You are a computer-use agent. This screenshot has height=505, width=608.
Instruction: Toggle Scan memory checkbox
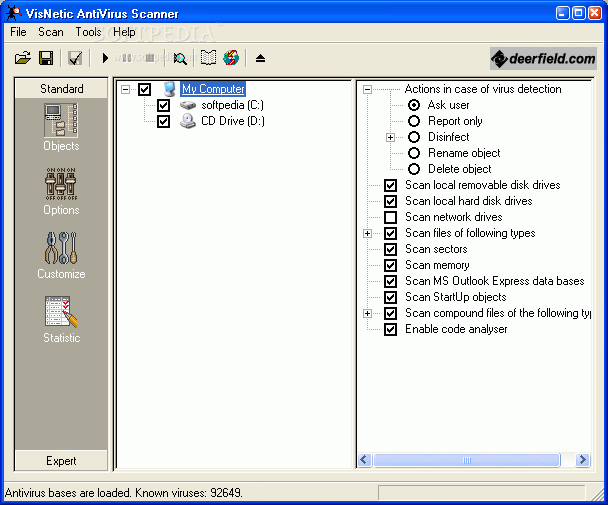tap(390, 265)
